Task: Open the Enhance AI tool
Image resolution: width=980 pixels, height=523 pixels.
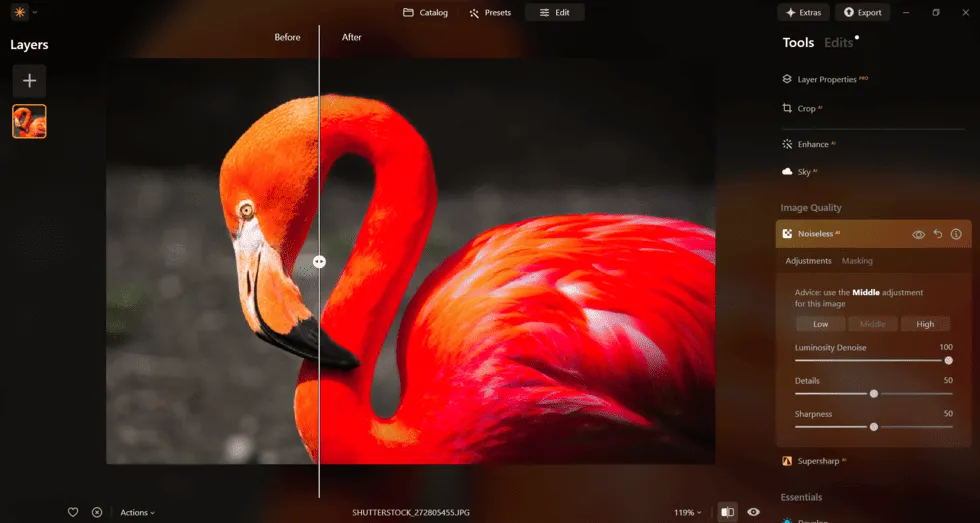Action: click(x=812, y=144)
